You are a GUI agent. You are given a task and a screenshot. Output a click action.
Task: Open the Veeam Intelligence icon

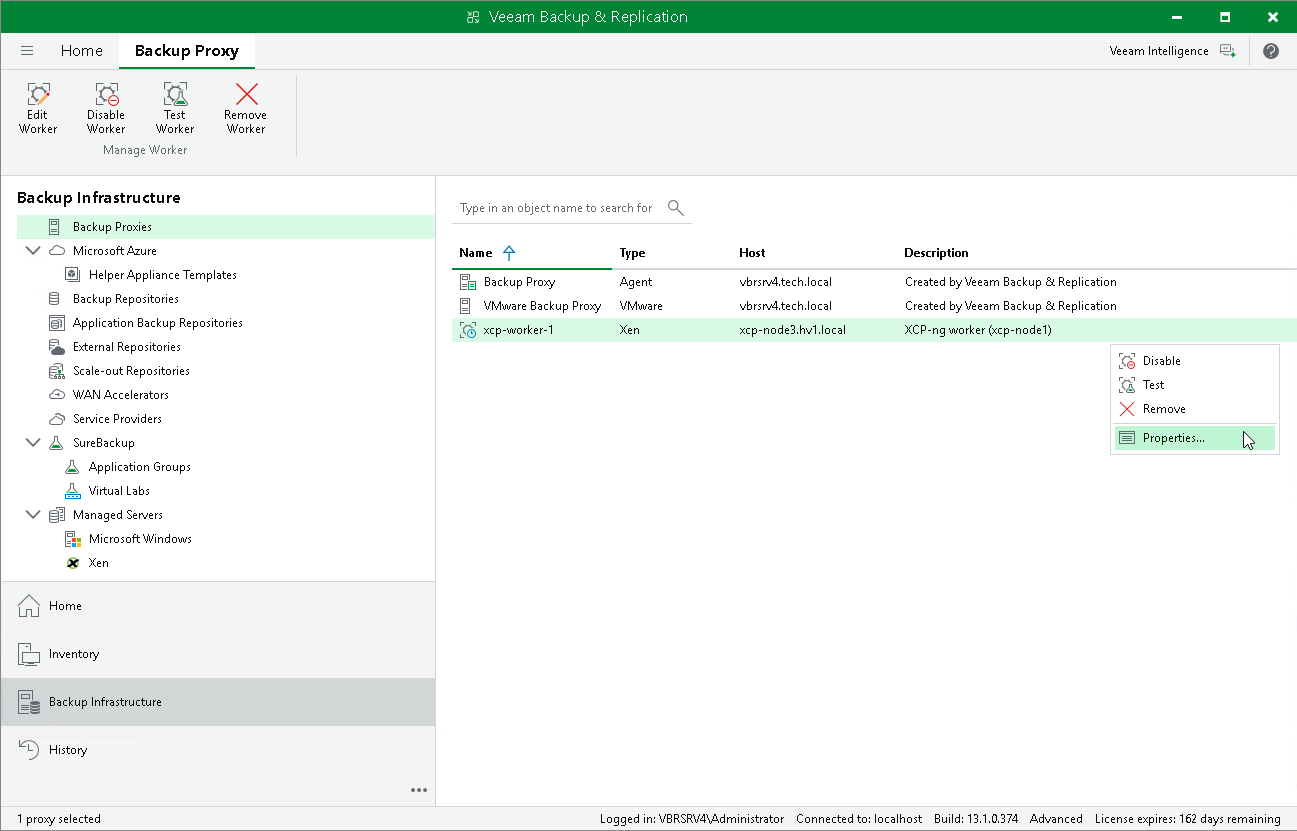(x=1227, y=51)
